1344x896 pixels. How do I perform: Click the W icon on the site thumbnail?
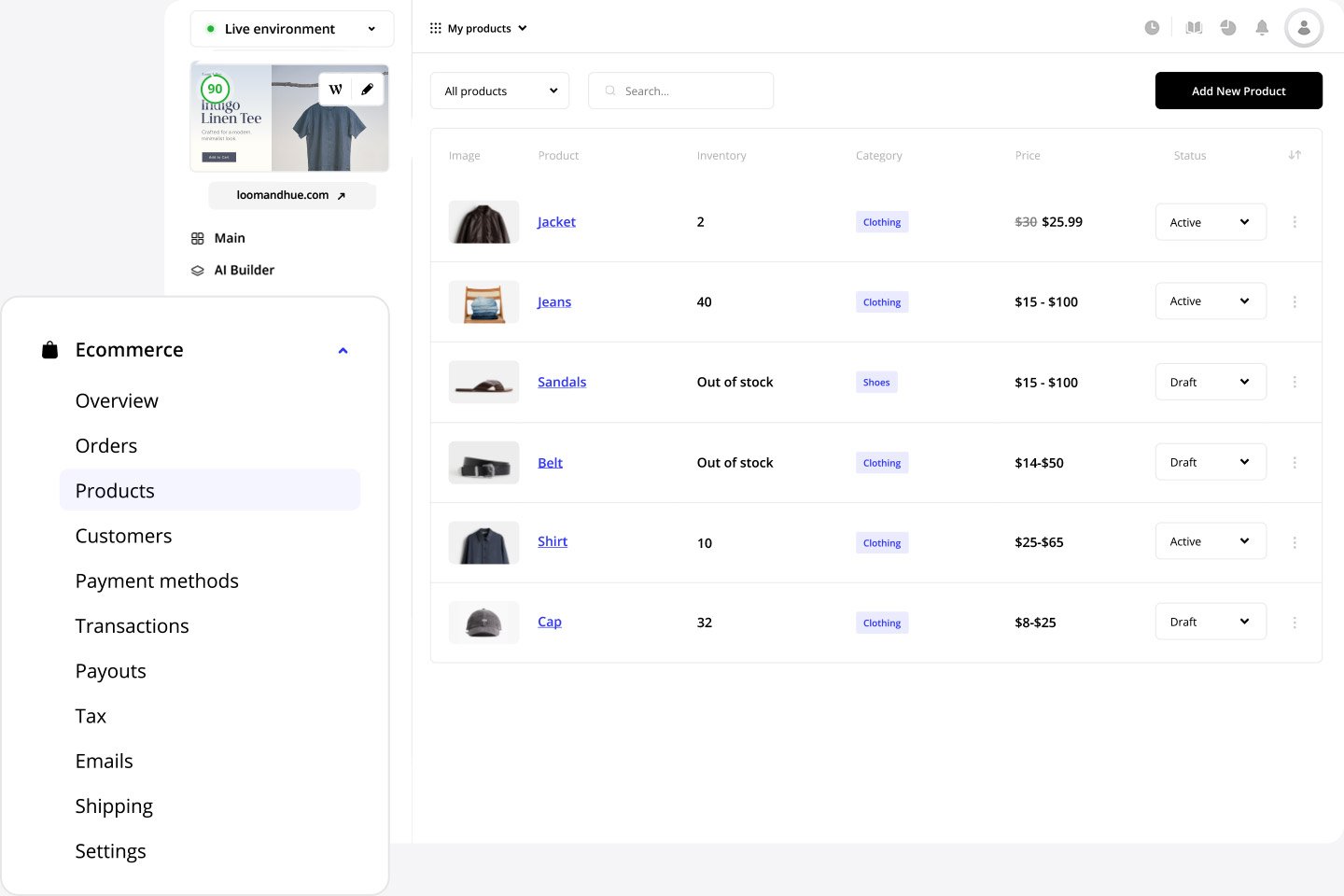pos(335,89)
